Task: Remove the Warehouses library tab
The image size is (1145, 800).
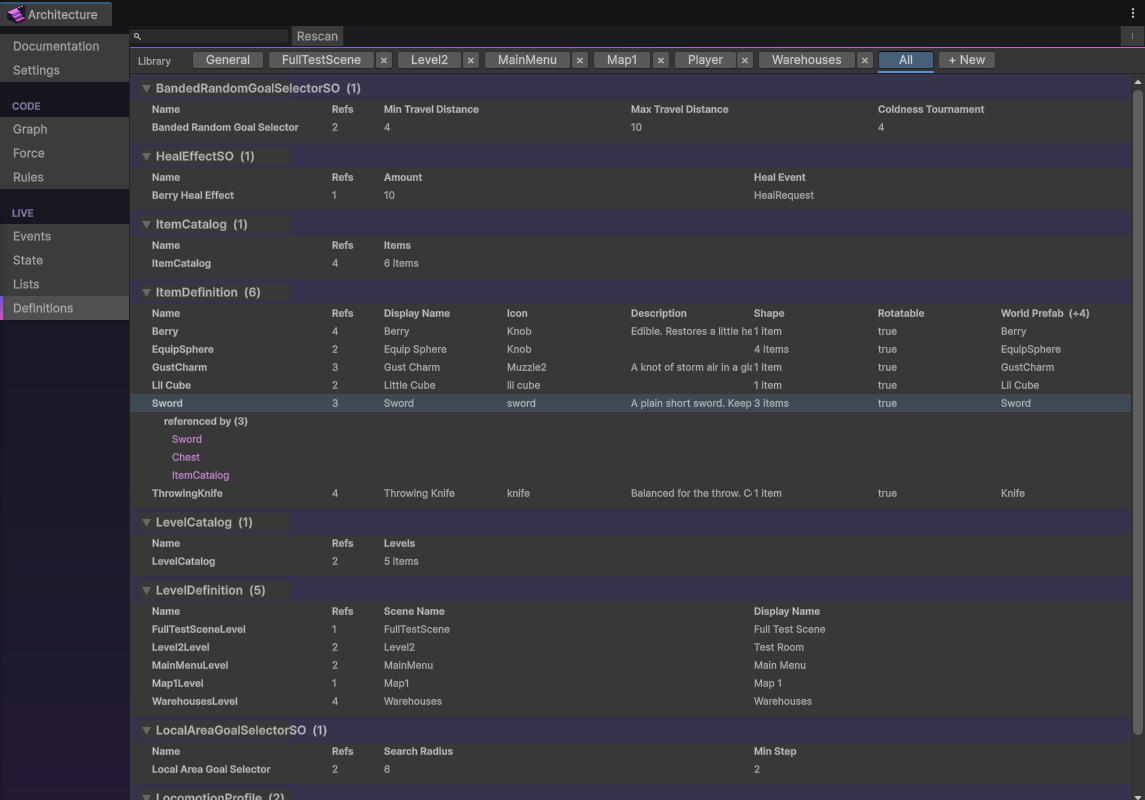Action: click(865, 60)
